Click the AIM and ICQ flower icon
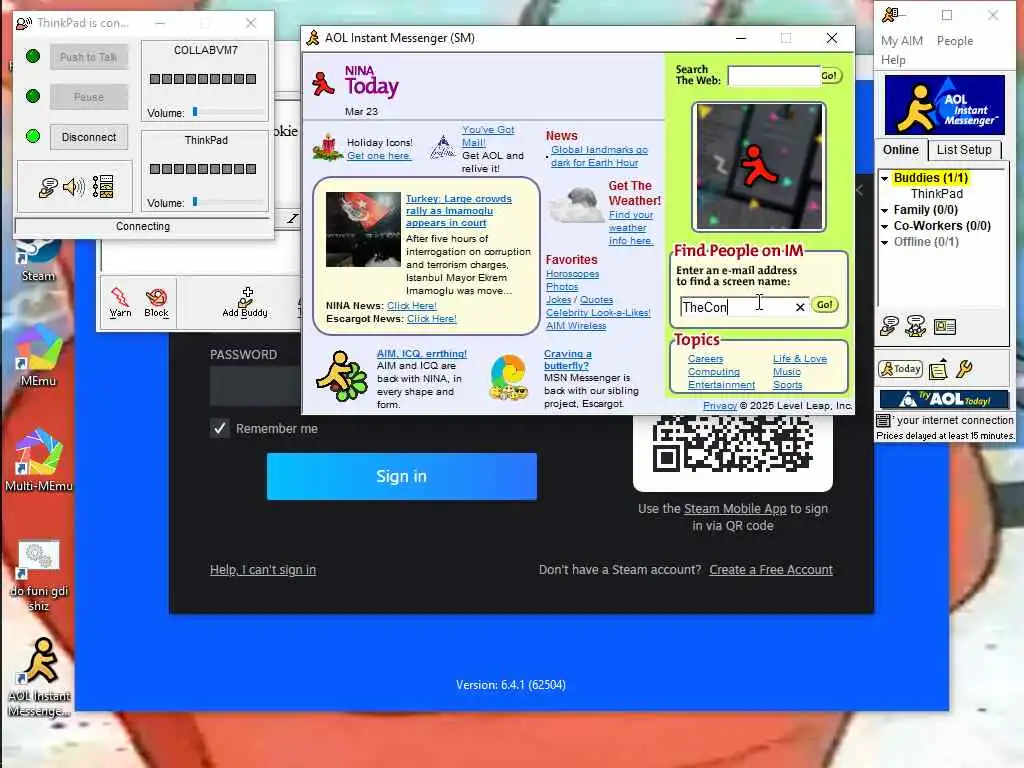Screen dimensions: 1024x768 (341, 376)
